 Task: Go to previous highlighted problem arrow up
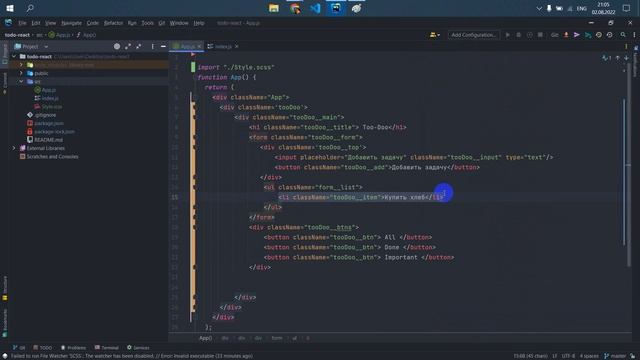618,58
